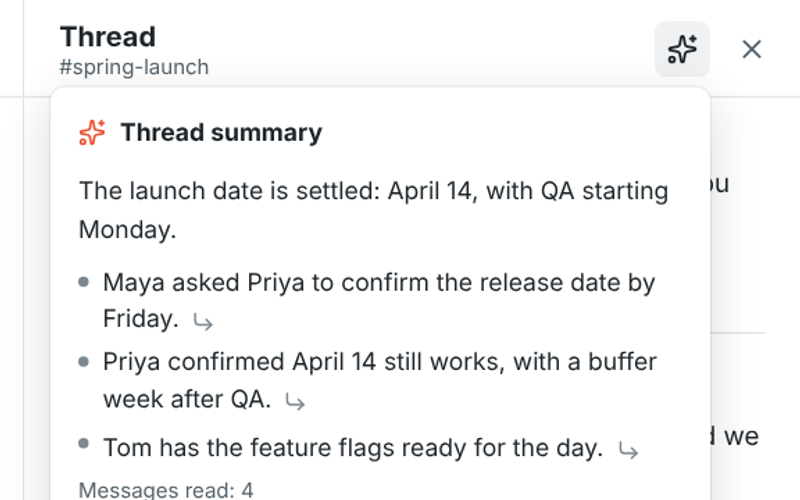Jump to source via arrow after "Friday."
The height and width of the screenshot is (500, 800).
pos(203,322)
